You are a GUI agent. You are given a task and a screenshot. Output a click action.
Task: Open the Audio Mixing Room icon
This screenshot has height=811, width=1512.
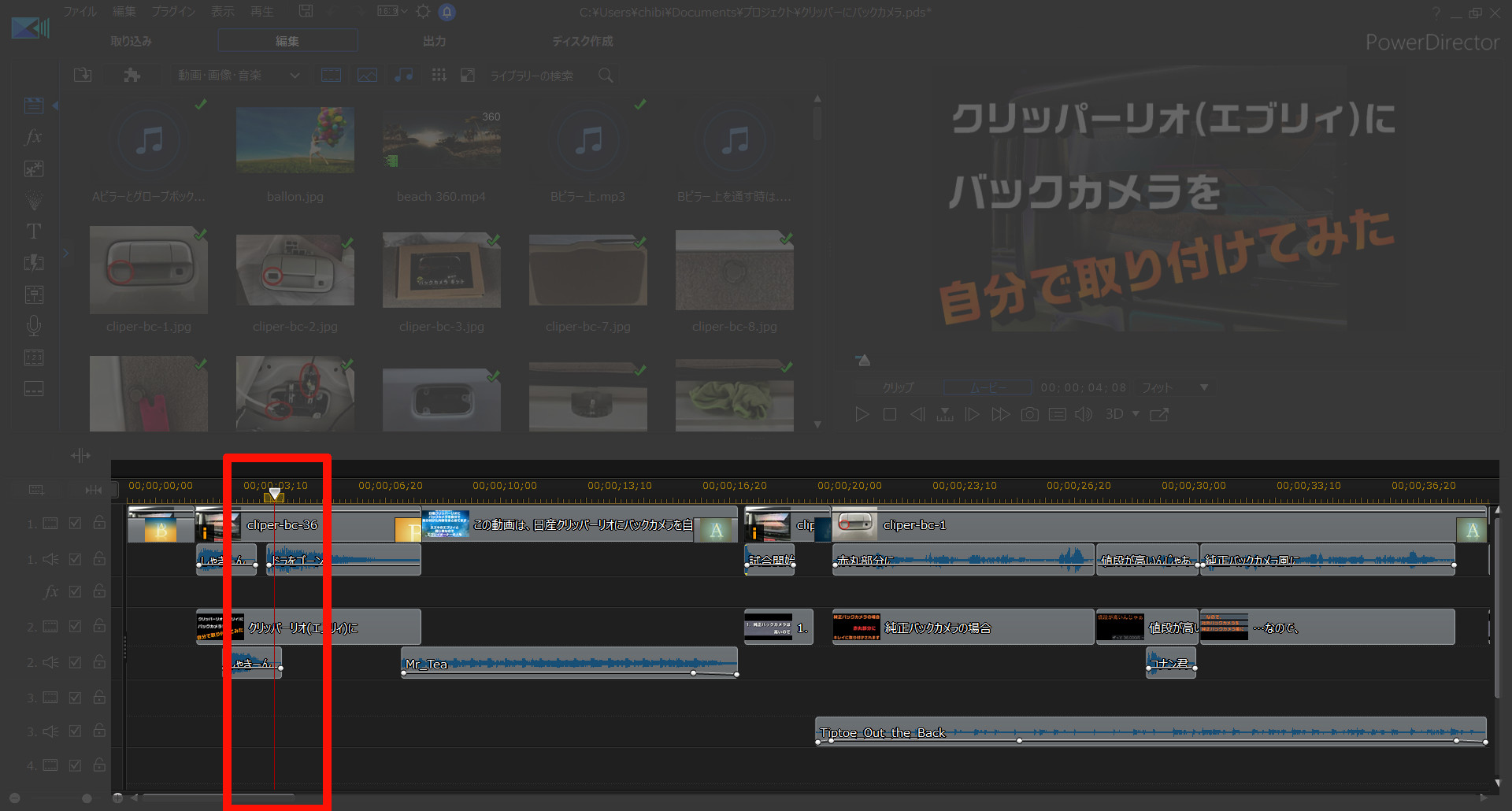34,294
